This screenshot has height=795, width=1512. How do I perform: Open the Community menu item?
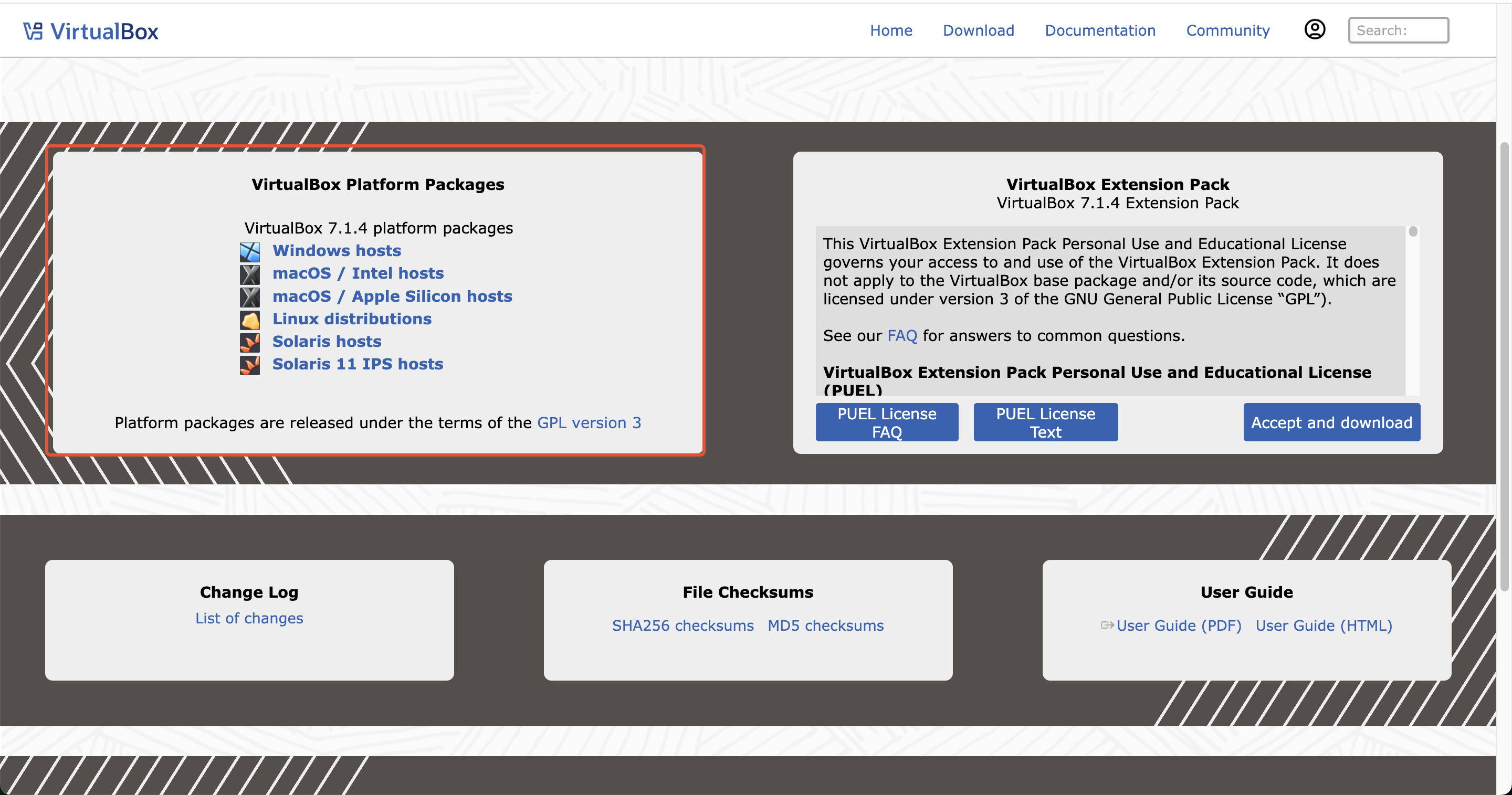pos(1228,30)
